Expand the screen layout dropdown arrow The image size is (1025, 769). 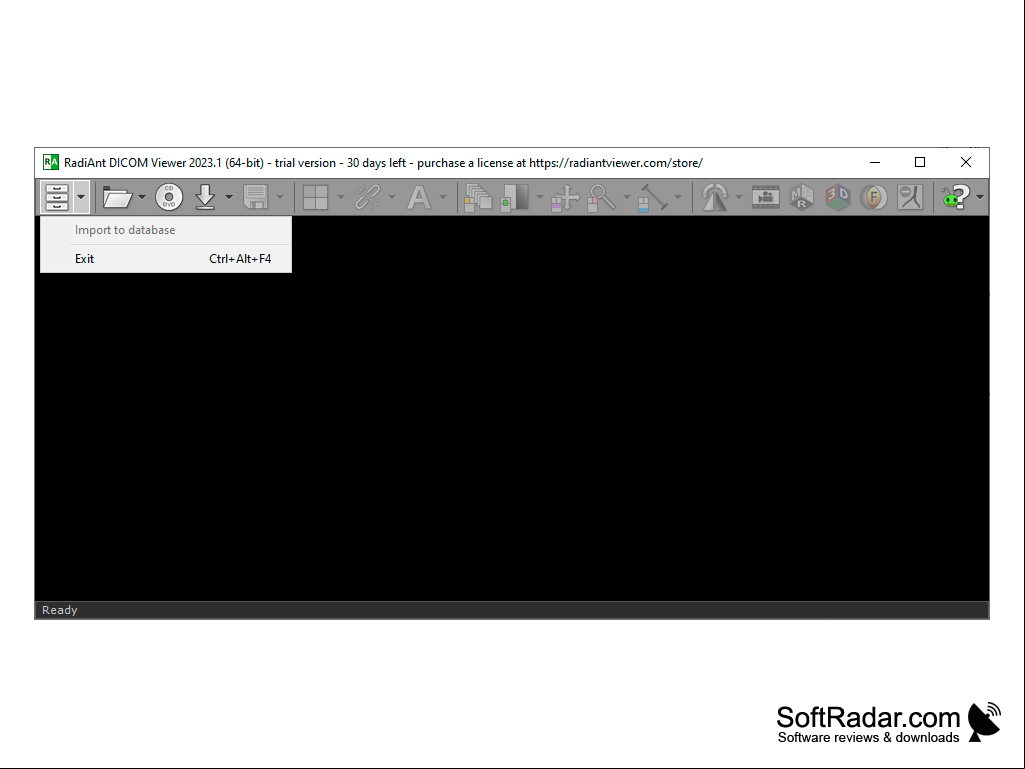pyautogui.click(x=341, y=197)
